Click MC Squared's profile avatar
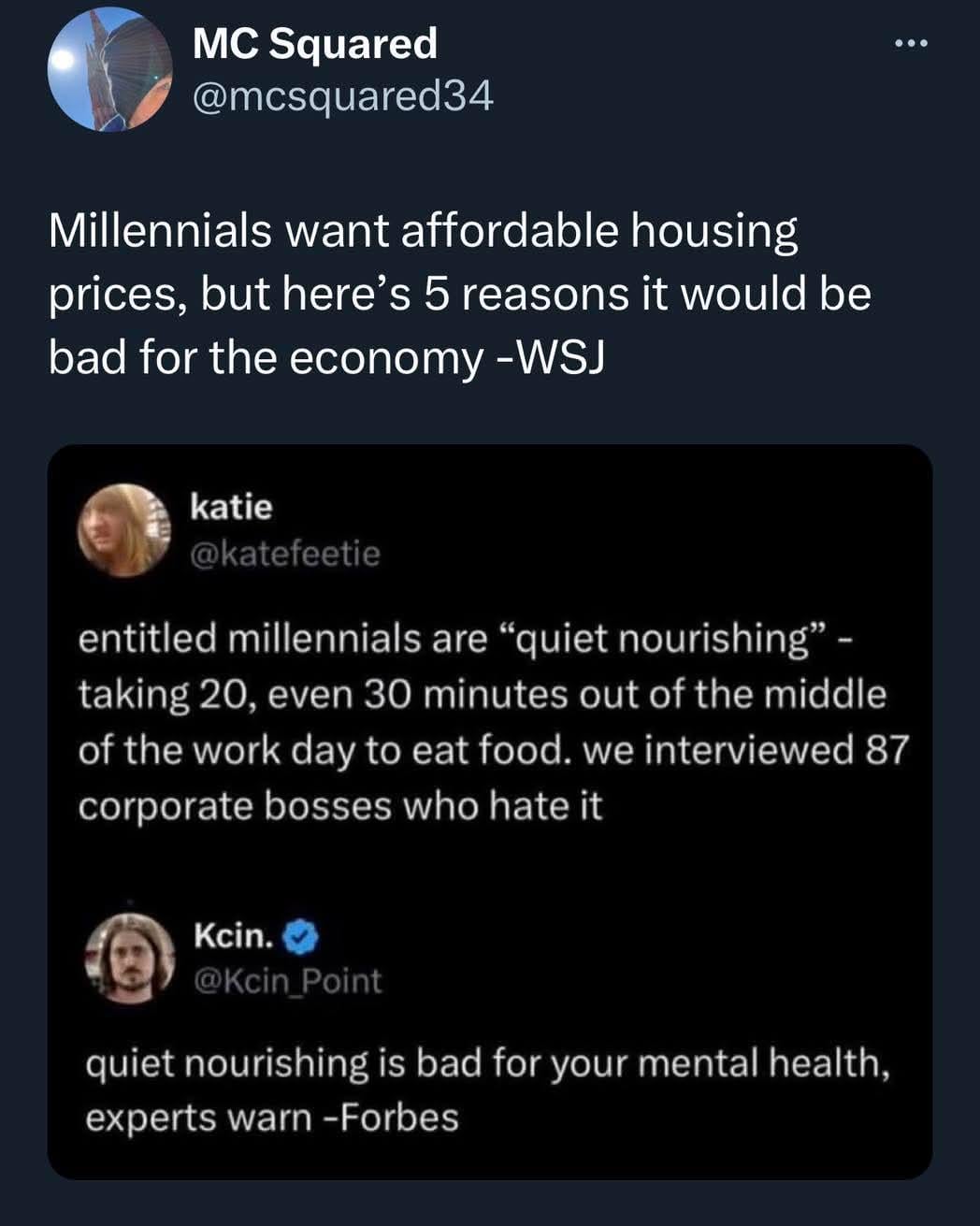Viewport: 980px width, 1226px height. pos(110,69)
